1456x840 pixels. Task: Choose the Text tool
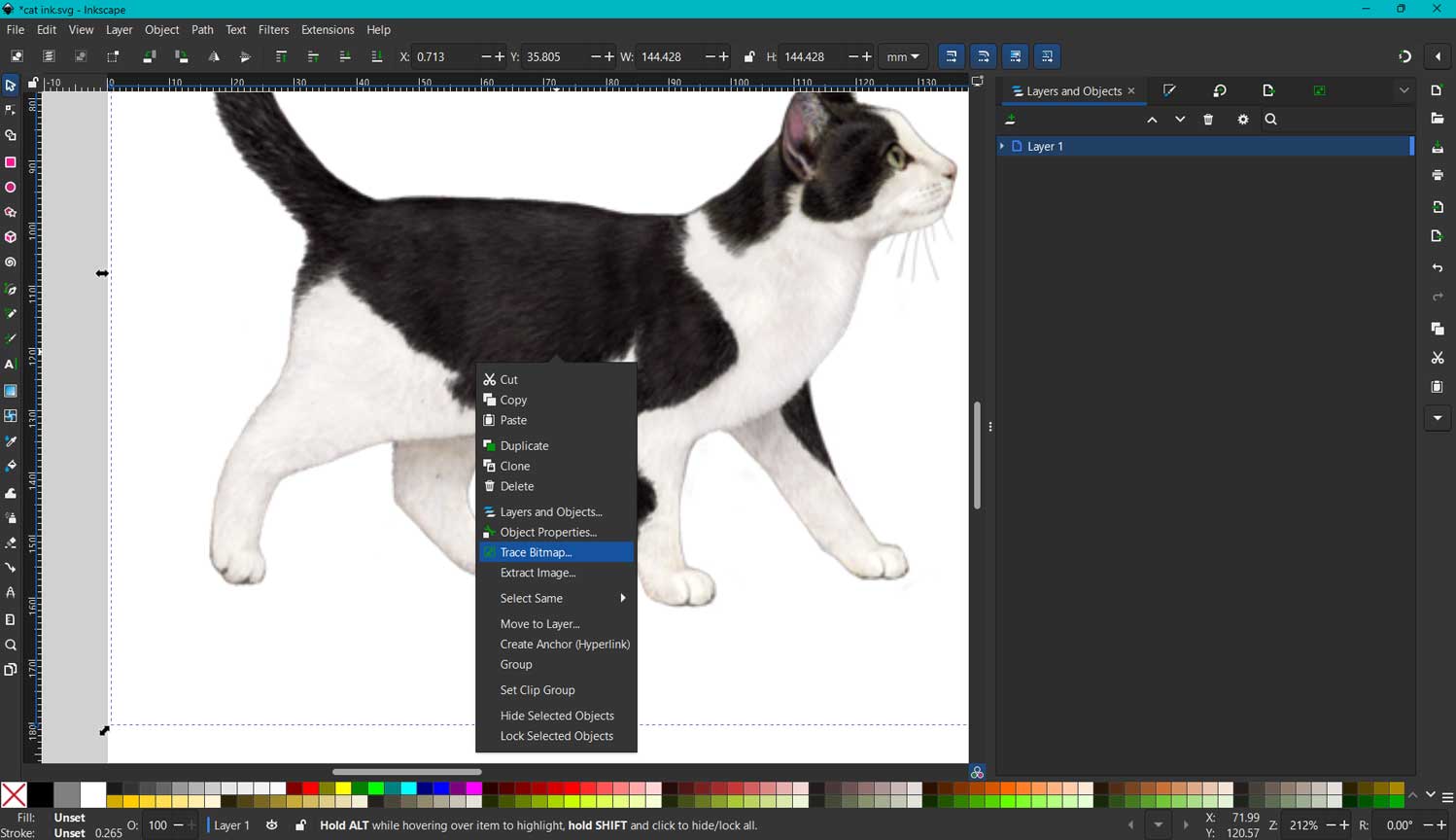pos(11,365)
